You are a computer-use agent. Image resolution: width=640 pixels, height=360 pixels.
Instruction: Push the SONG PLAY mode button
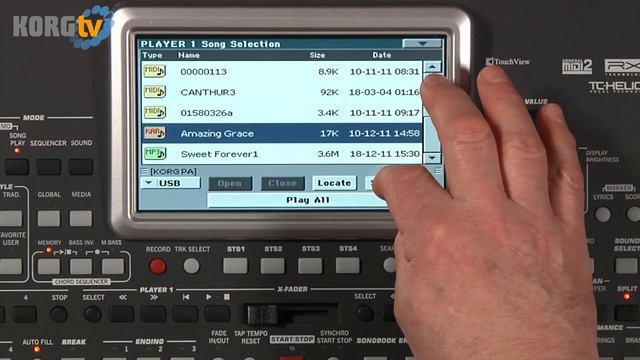[x=17, y=167]
